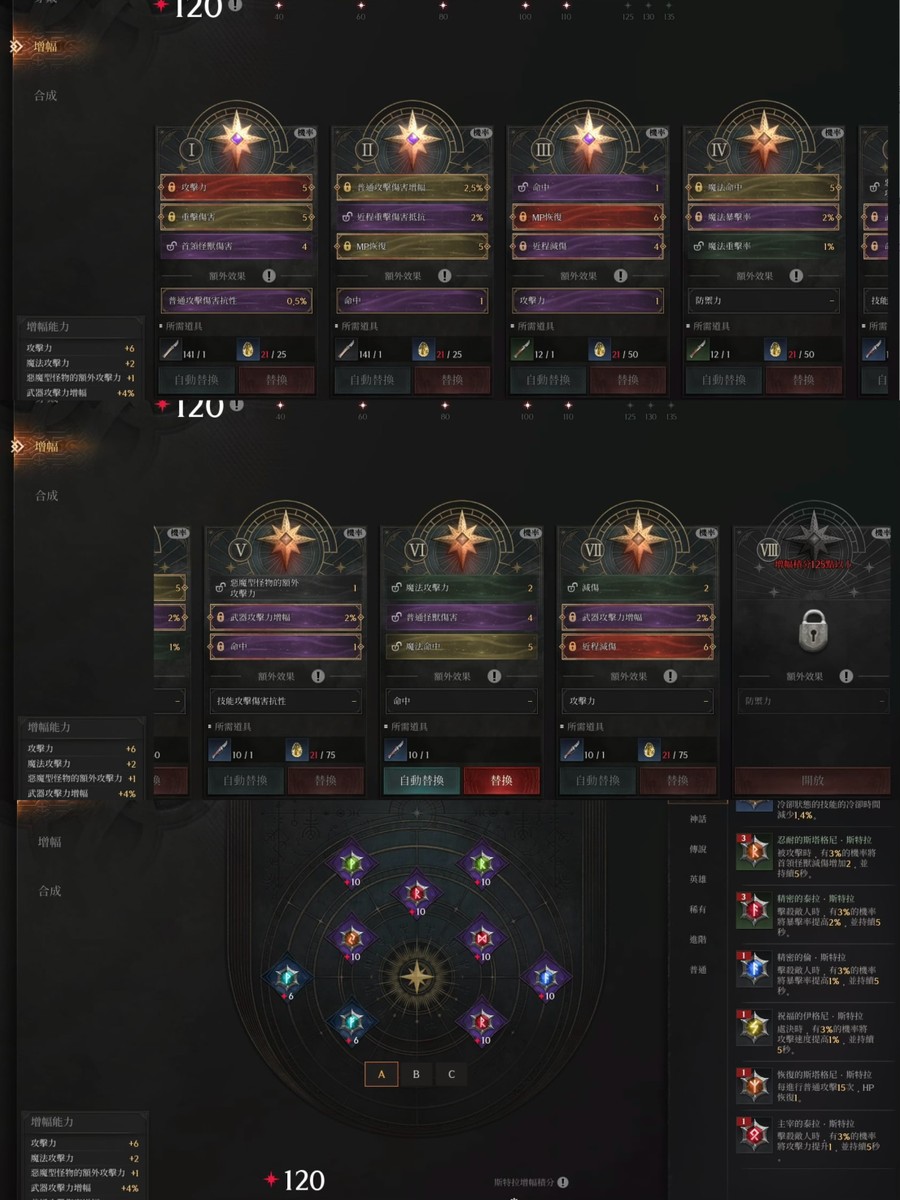Switch to preset tab B

(x=416, y=1074)
